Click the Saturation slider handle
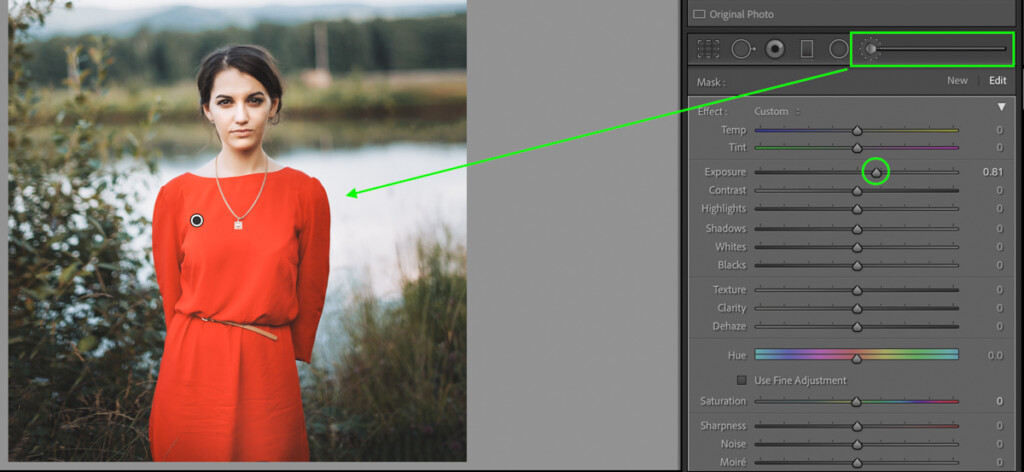Viewport: 1024px width, 472px height. tap(857, 402)
